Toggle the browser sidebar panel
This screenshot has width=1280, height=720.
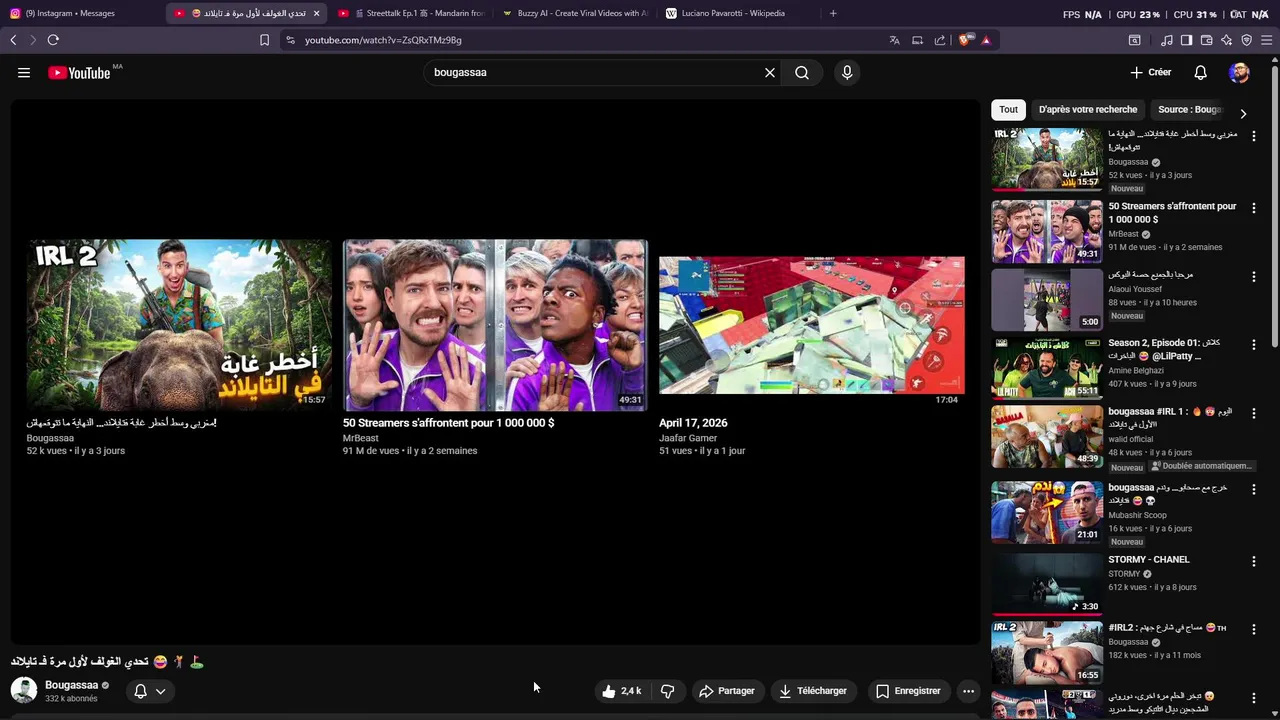pos(1186,40)
